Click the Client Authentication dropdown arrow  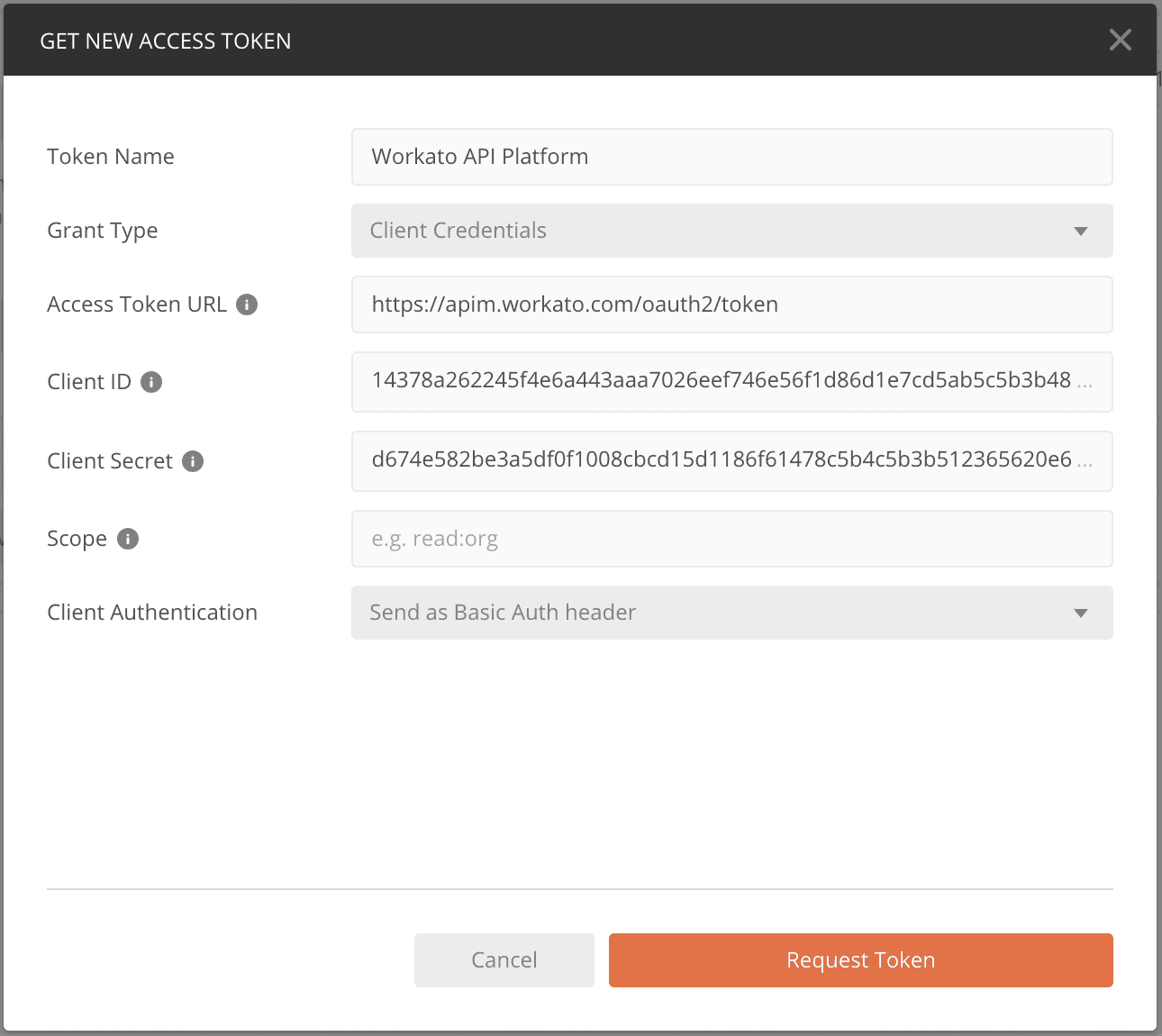pyautogui.click(x=1080, y=613)
